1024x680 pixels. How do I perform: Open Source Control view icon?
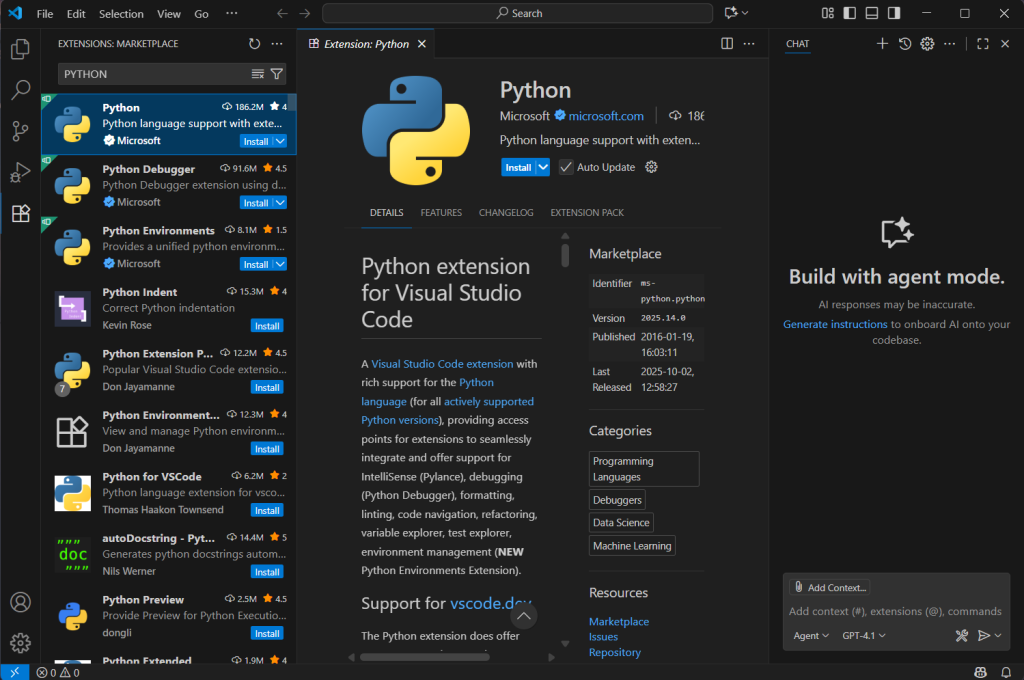pos(20,131)
